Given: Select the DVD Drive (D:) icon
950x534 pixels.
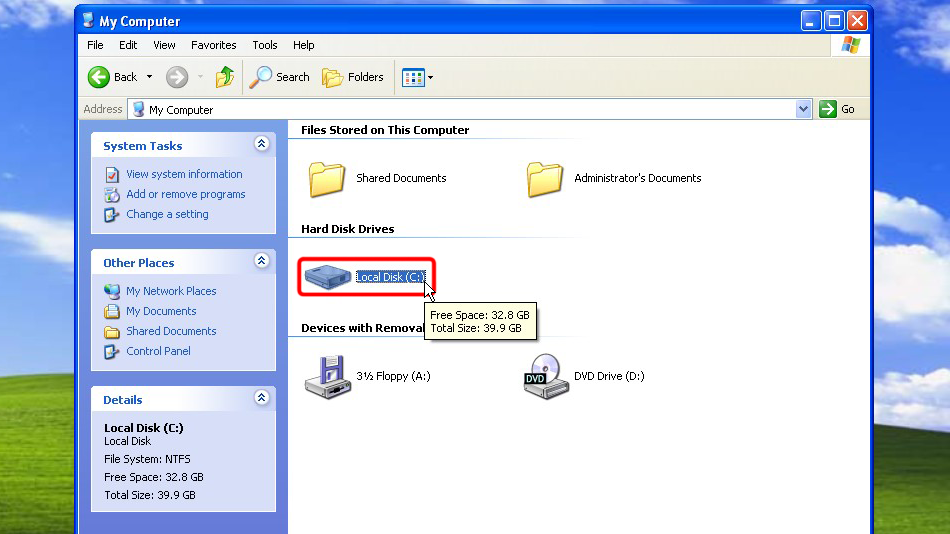Looking at the screenshot, I should click(x=546, y=376).
